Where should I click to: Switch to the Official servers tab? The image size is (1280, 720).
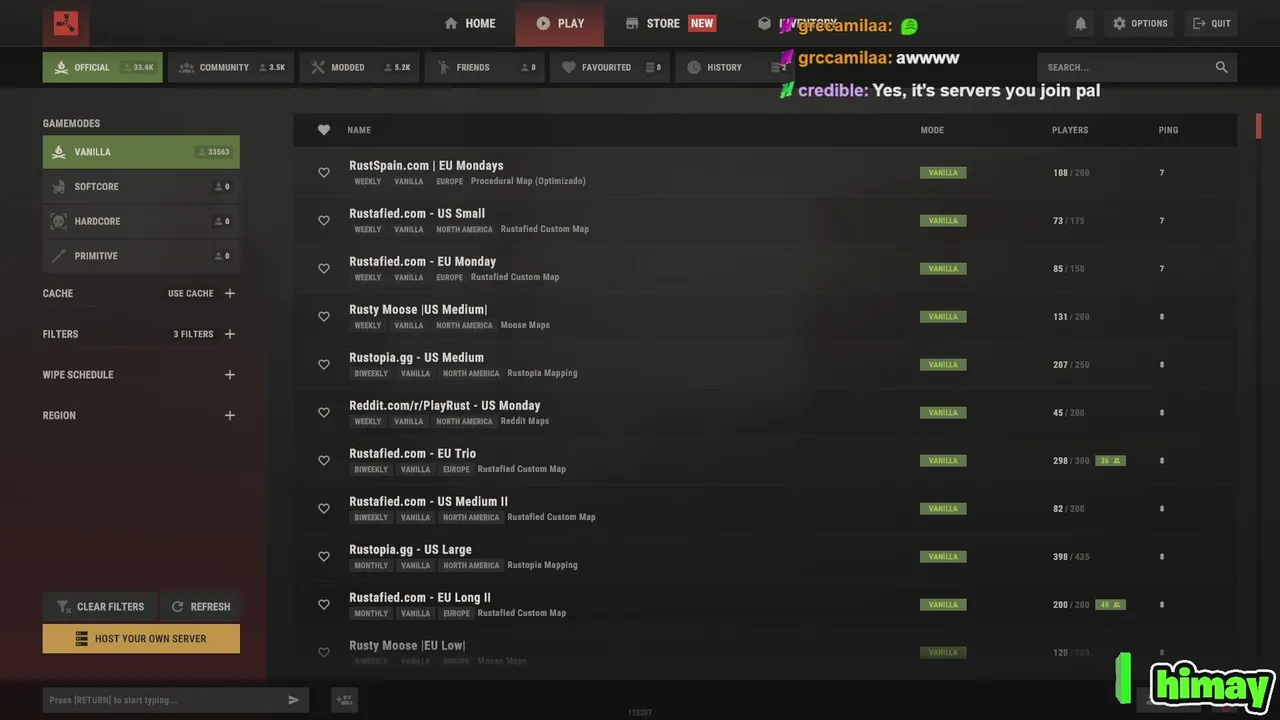[x=102, y=67]
